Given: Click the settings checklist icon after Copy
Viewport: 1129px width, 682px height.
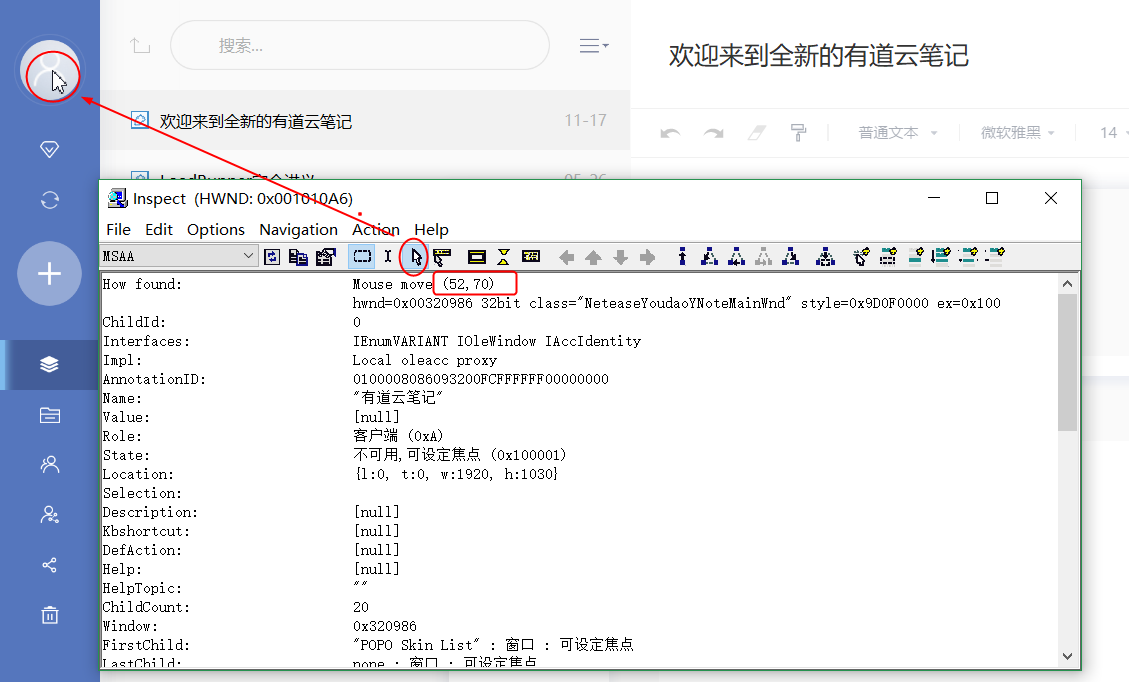Looking at the screenshot, I should pyautogui.click(x=325, y=256).
